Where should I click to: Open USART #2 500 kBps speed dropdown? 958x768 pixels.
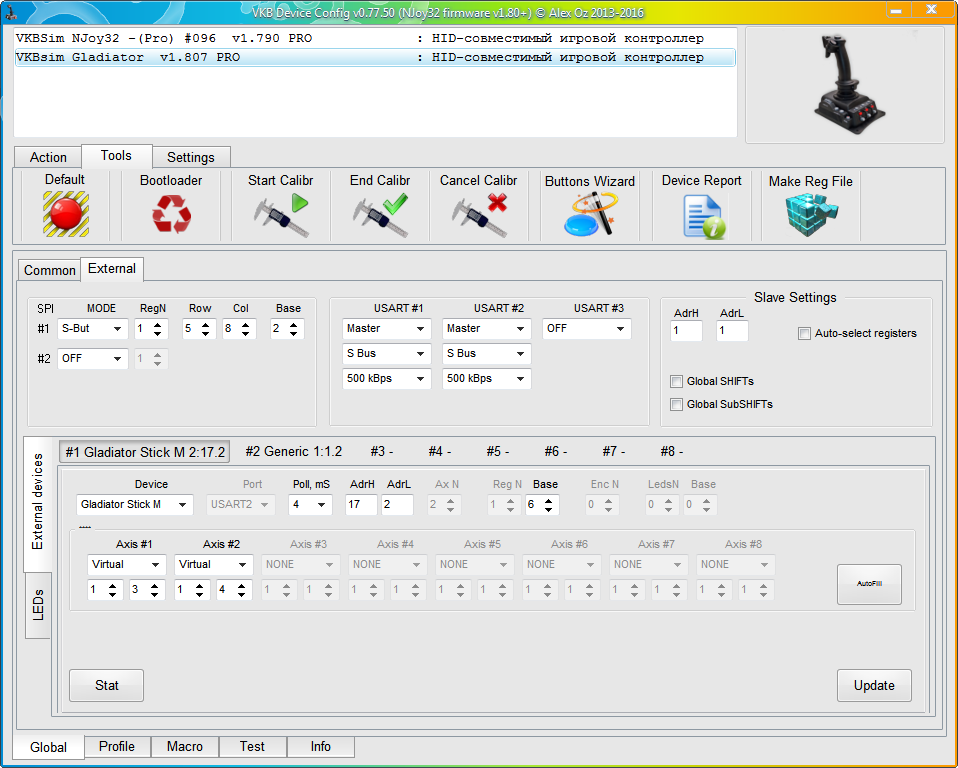(486, 379)
